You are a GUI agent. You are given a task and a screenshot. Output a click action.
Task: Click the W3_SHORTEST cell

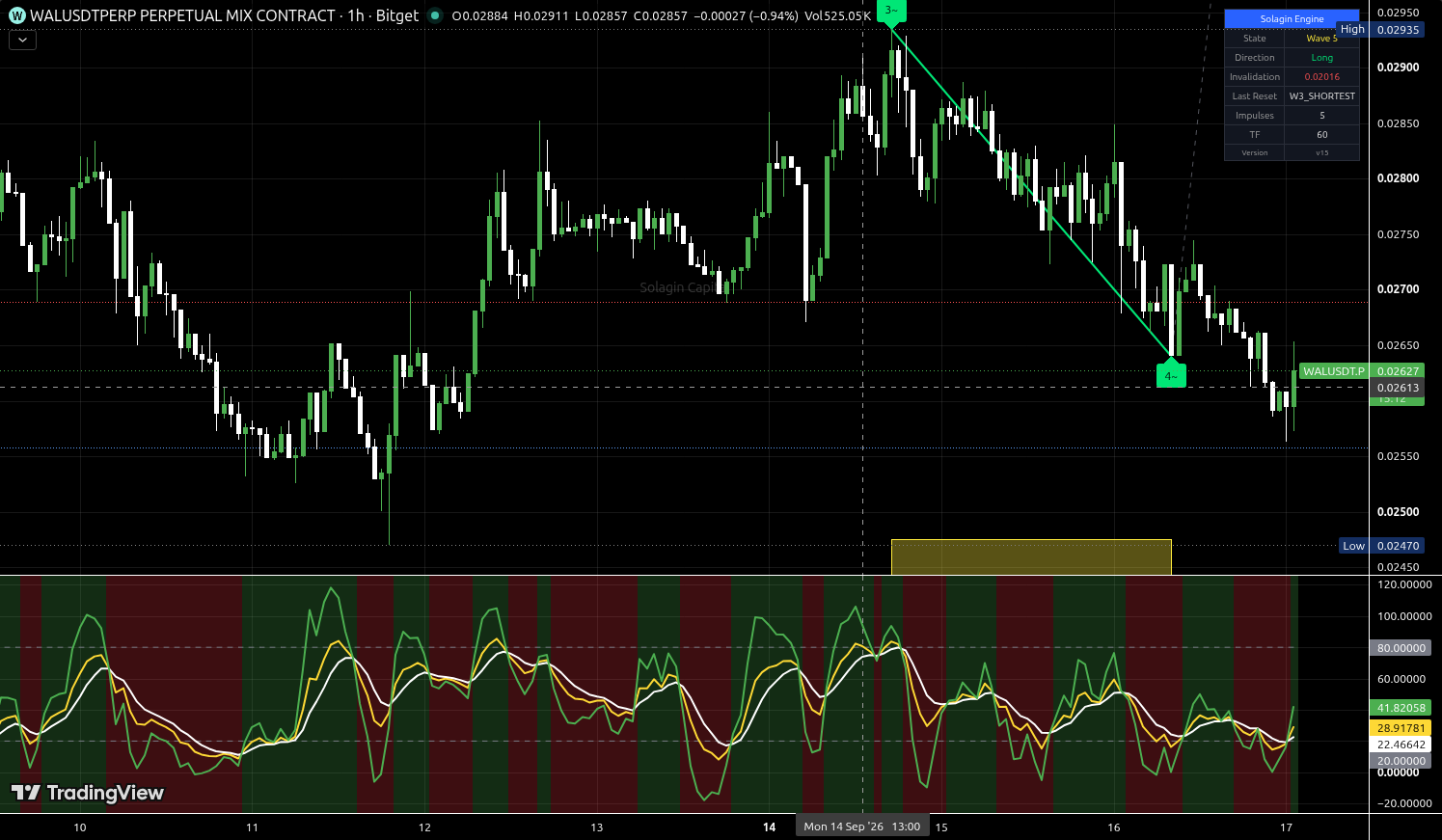(1321, 96)
